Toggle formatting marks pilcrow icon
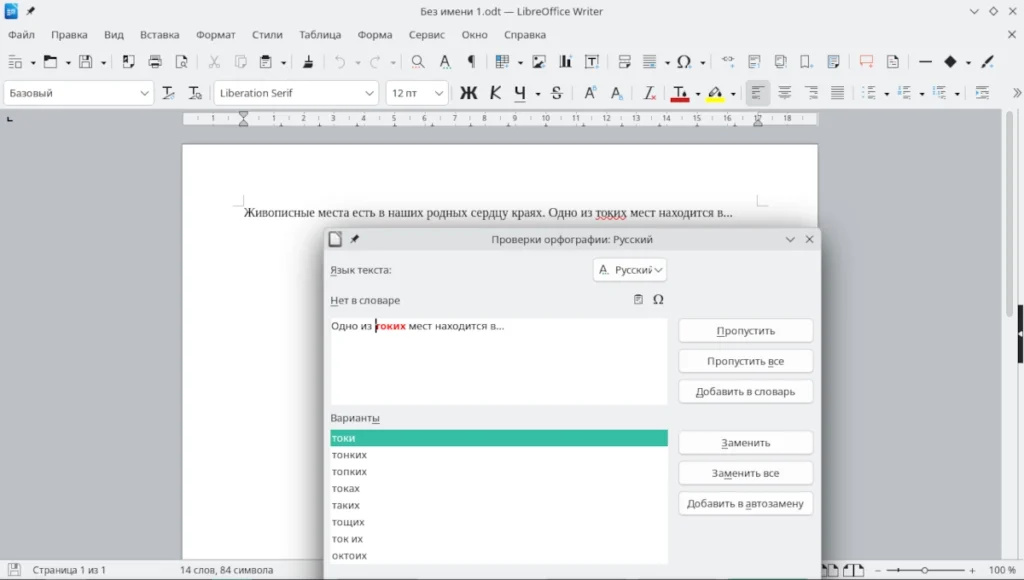Screen dimensions: 1024x580 coord(471,62)
